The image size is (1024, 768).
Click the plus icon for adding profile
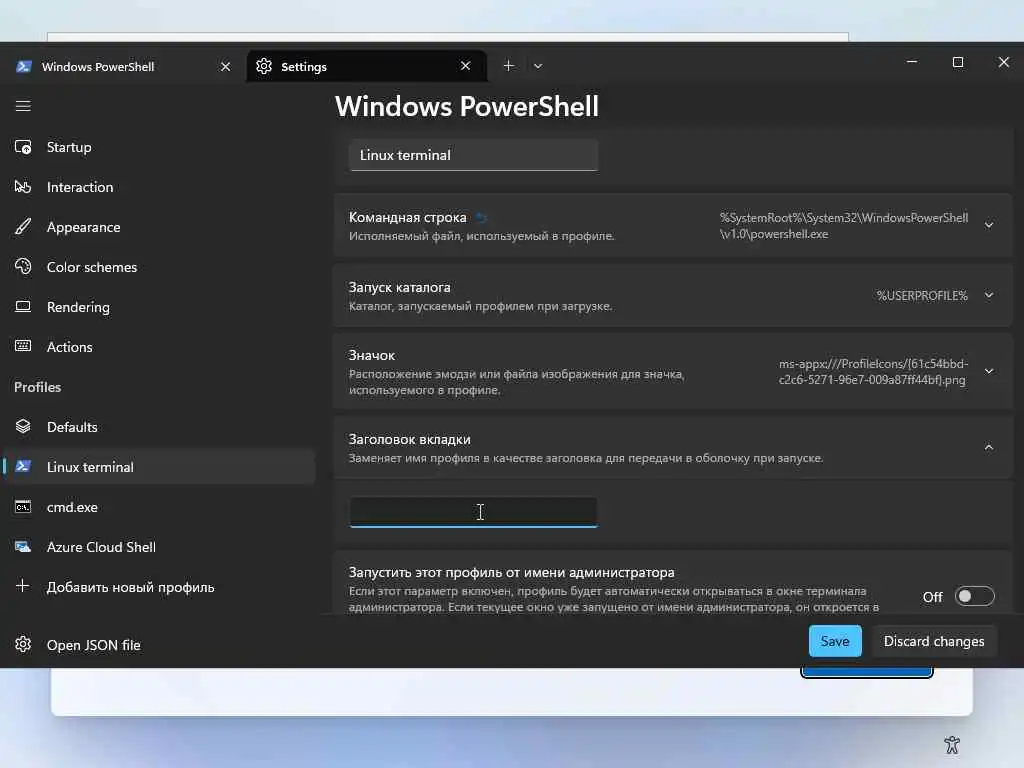(x=23, y=586)
